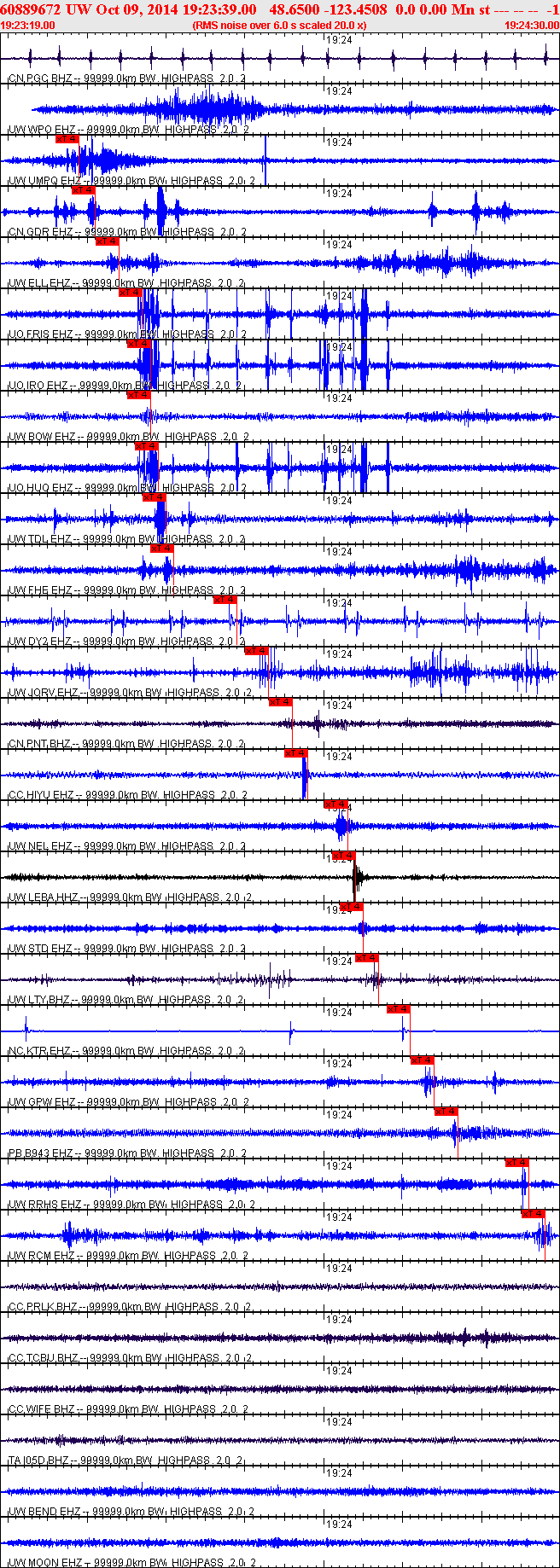Click the red pick flag on UW.RCM trace
This screenshot has height=1568, width=560.
[534, 1213]
